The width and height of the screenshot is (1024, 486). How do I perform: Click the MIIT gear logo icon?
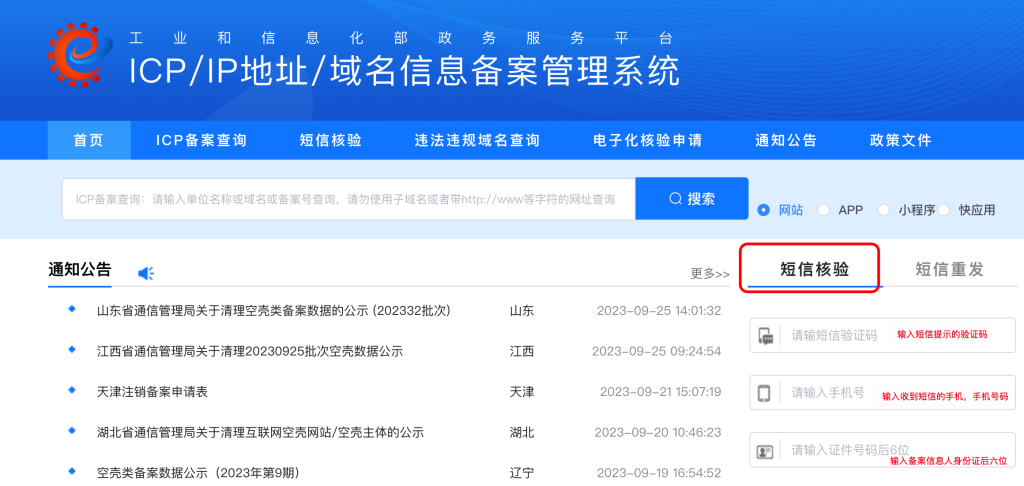click(79, 54)
